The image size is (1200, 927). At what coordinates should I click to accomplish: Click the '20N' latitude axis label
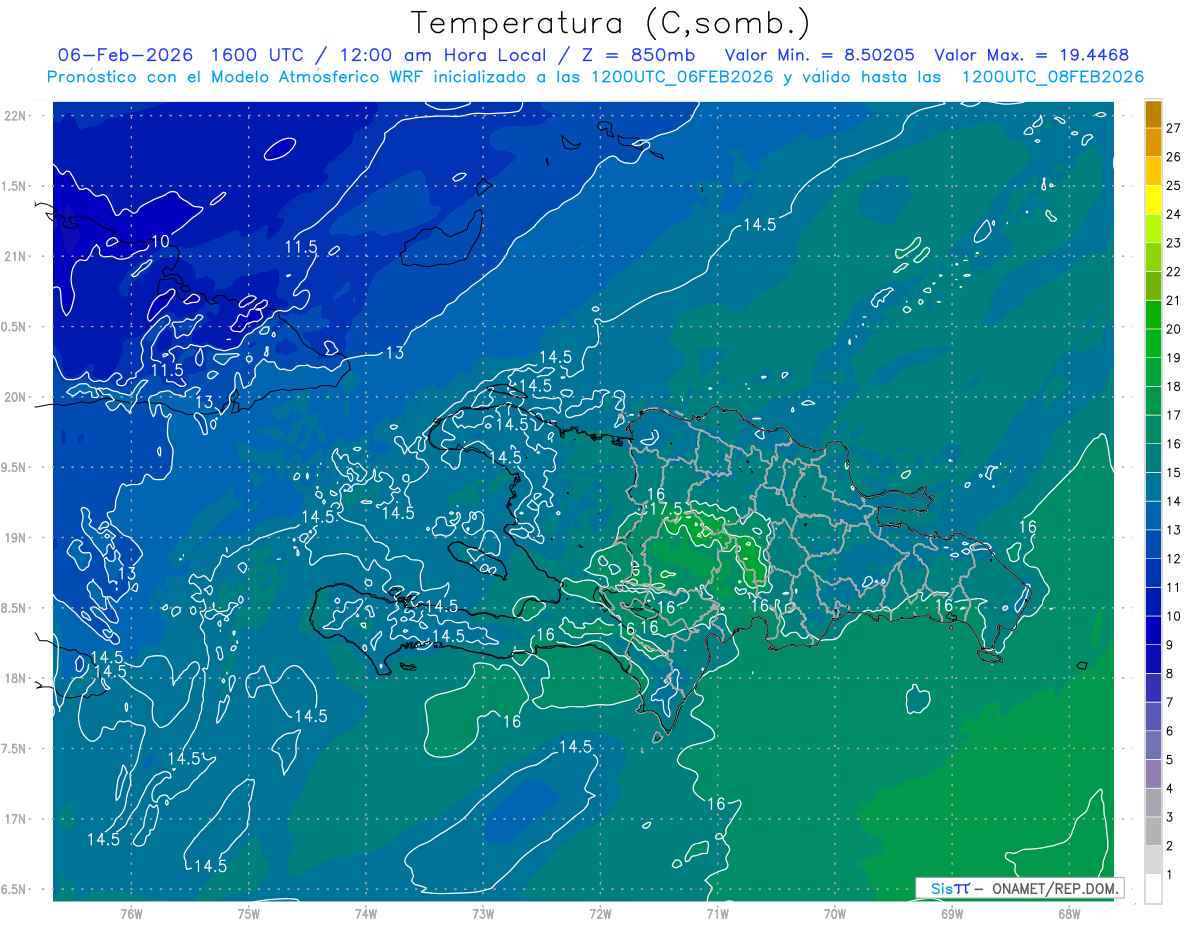16,397
